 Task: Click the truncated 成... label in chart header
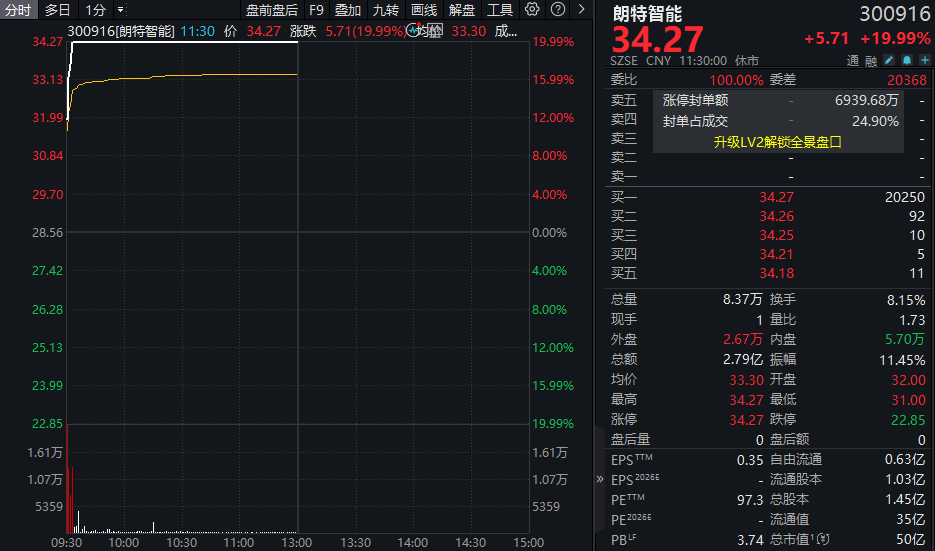point(506,31)
